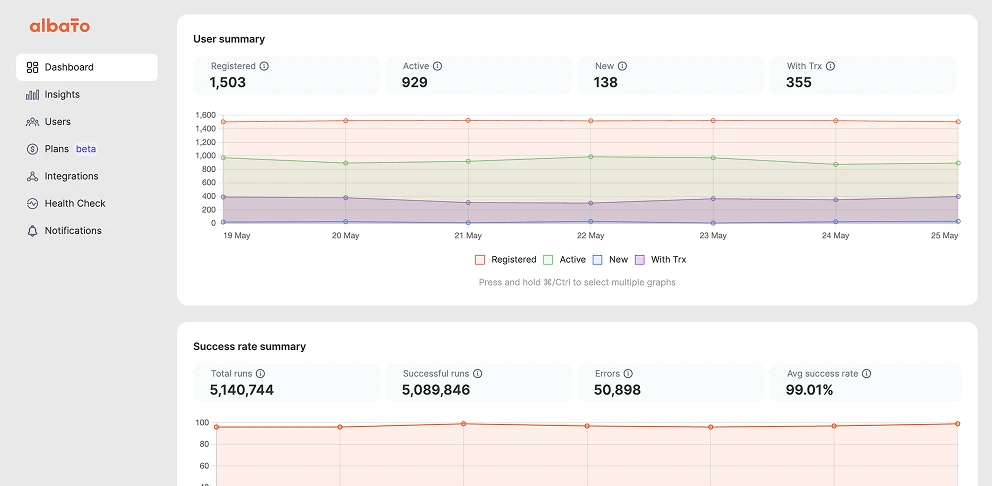Click the Errors value 50,898
Image resolution: width=992 pixels, height=486 pixels.
tap(617, 390)
